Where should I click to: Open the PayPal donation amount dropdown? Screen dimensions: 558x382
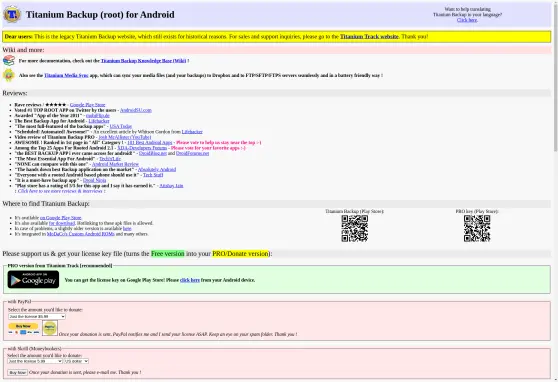click(x=37, y=316)
